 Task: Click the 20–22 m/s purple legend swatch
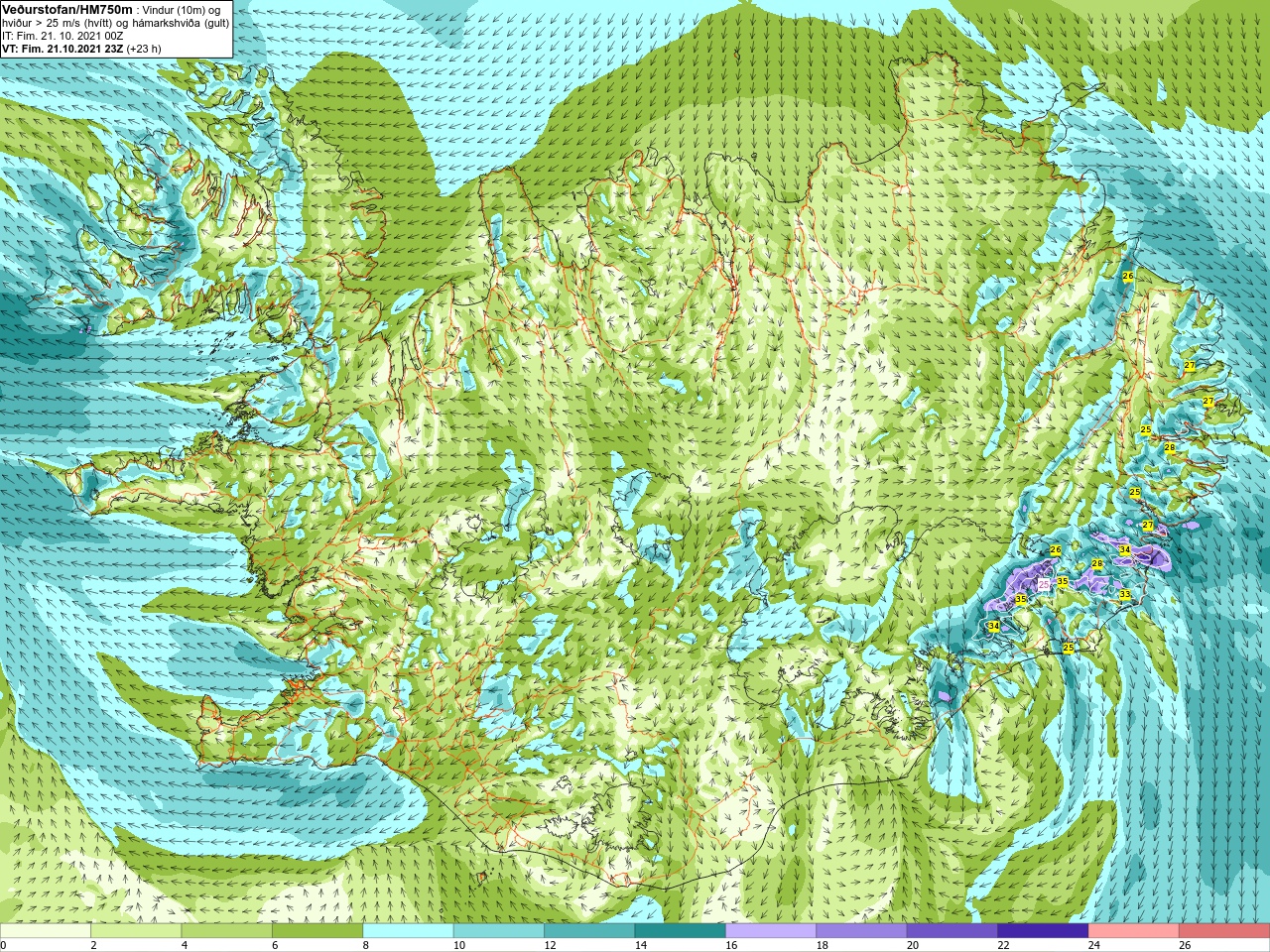952,931
